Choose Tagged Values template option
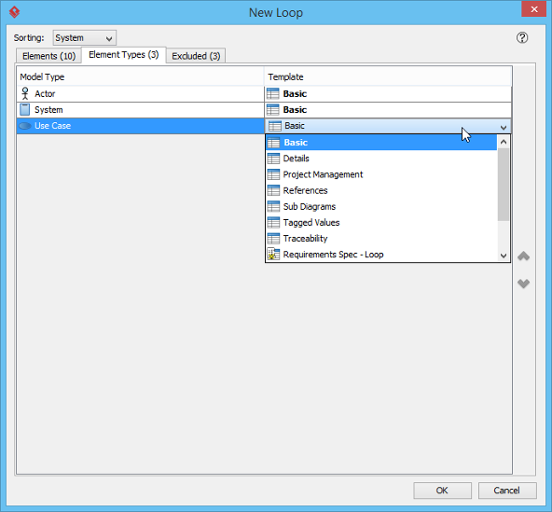This screenshot has width=552, height=512. [381, 223]
